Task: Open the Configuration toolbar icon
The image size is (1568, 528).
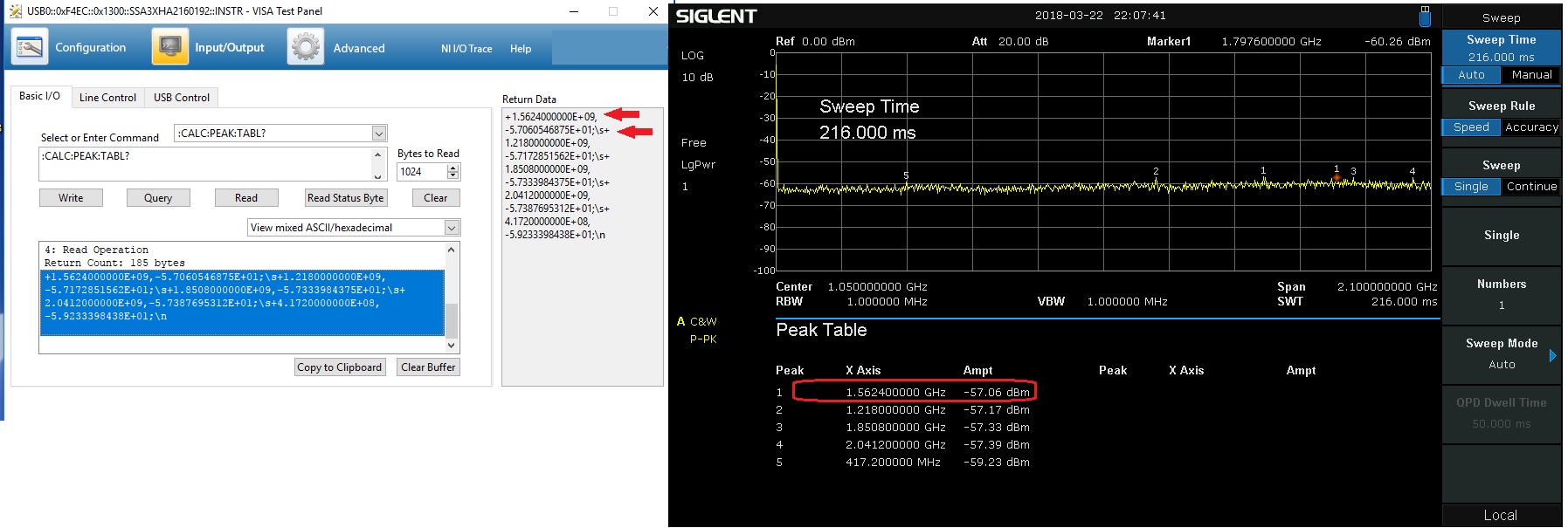Action: [30, 47]
